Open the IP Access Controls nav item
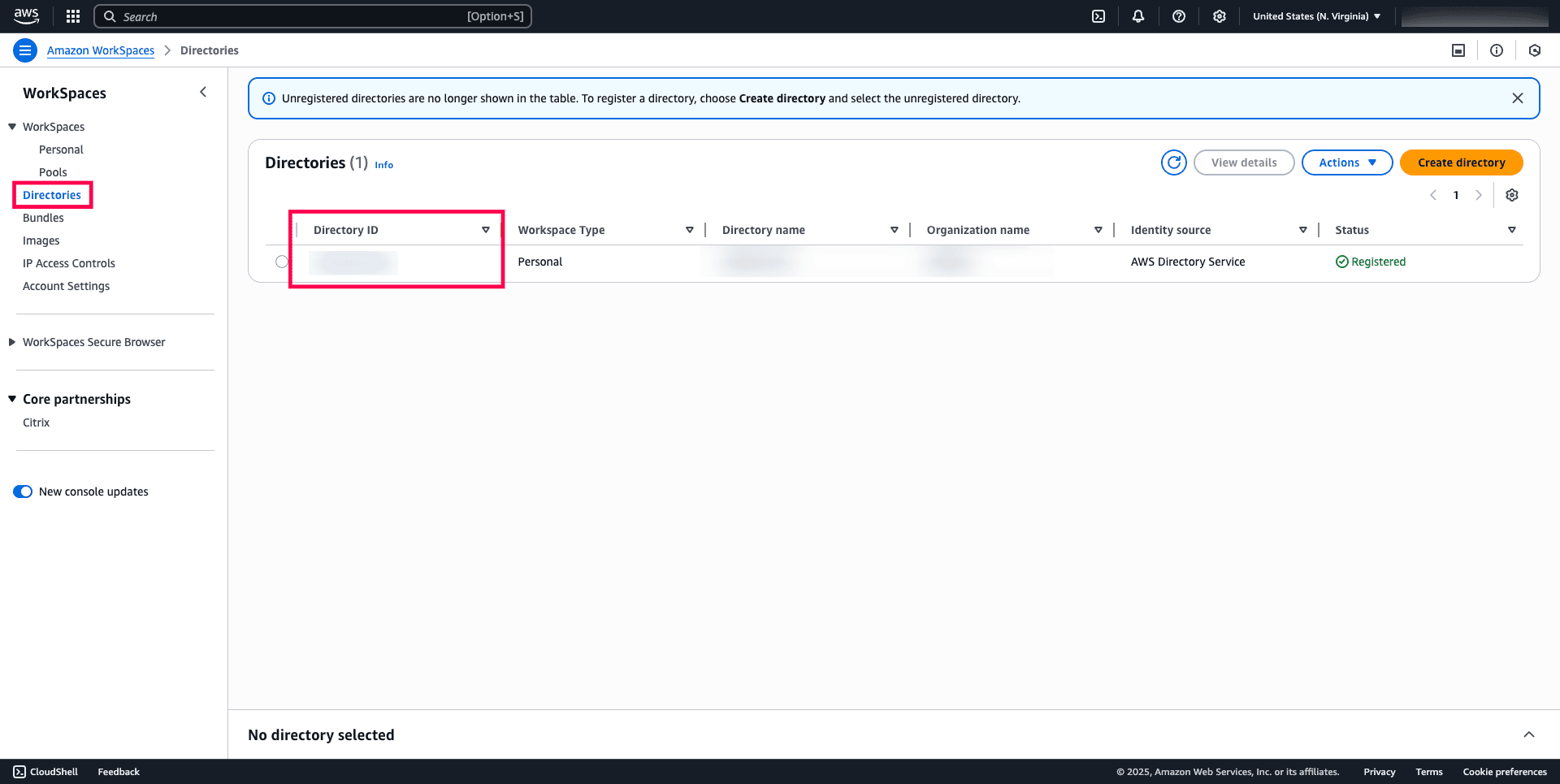This screenshot has height=784, width=1560. (x=69, y=263)
